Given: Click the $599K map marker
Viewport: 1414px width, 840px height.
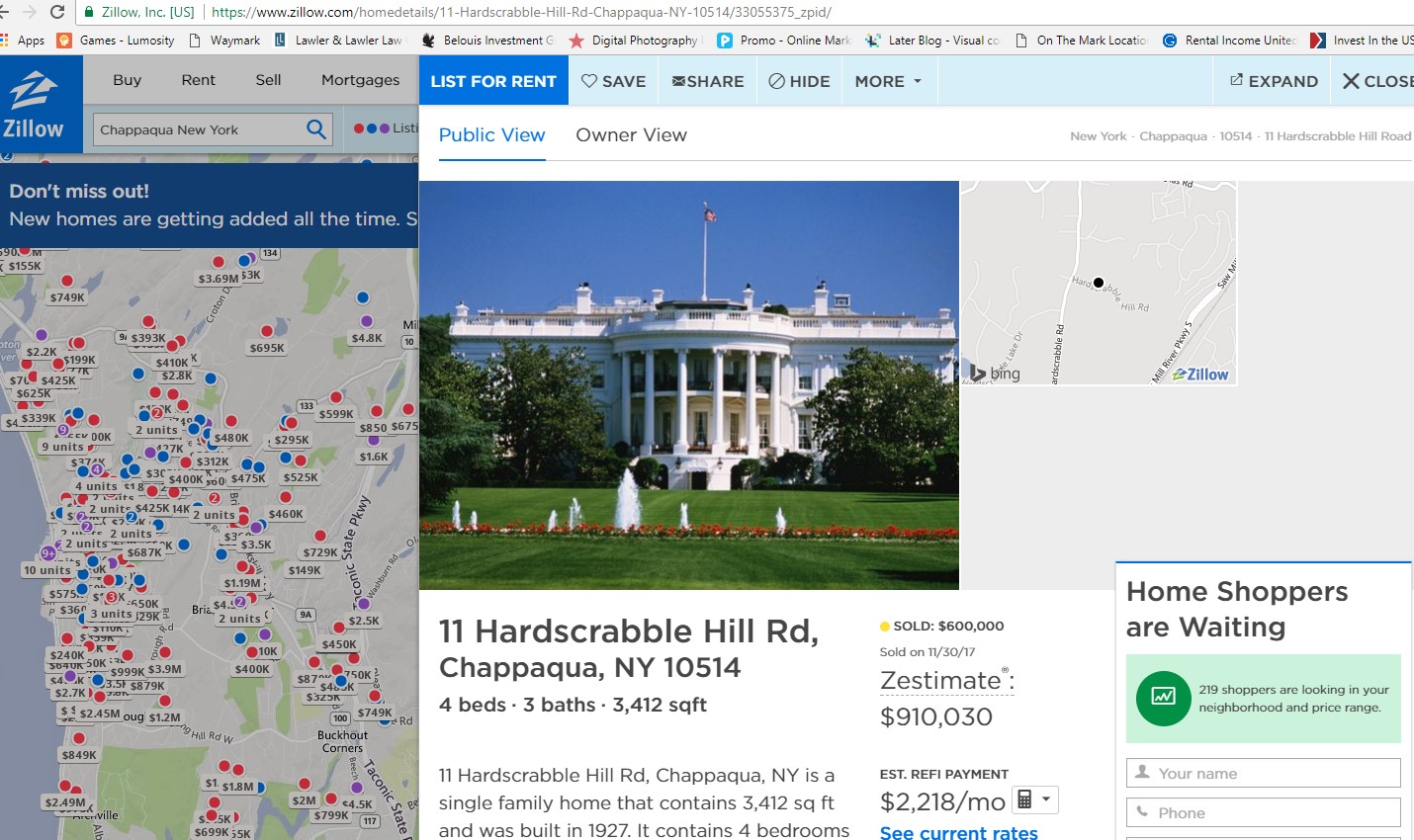Looking at the screenshot, I should click(336, 414).
